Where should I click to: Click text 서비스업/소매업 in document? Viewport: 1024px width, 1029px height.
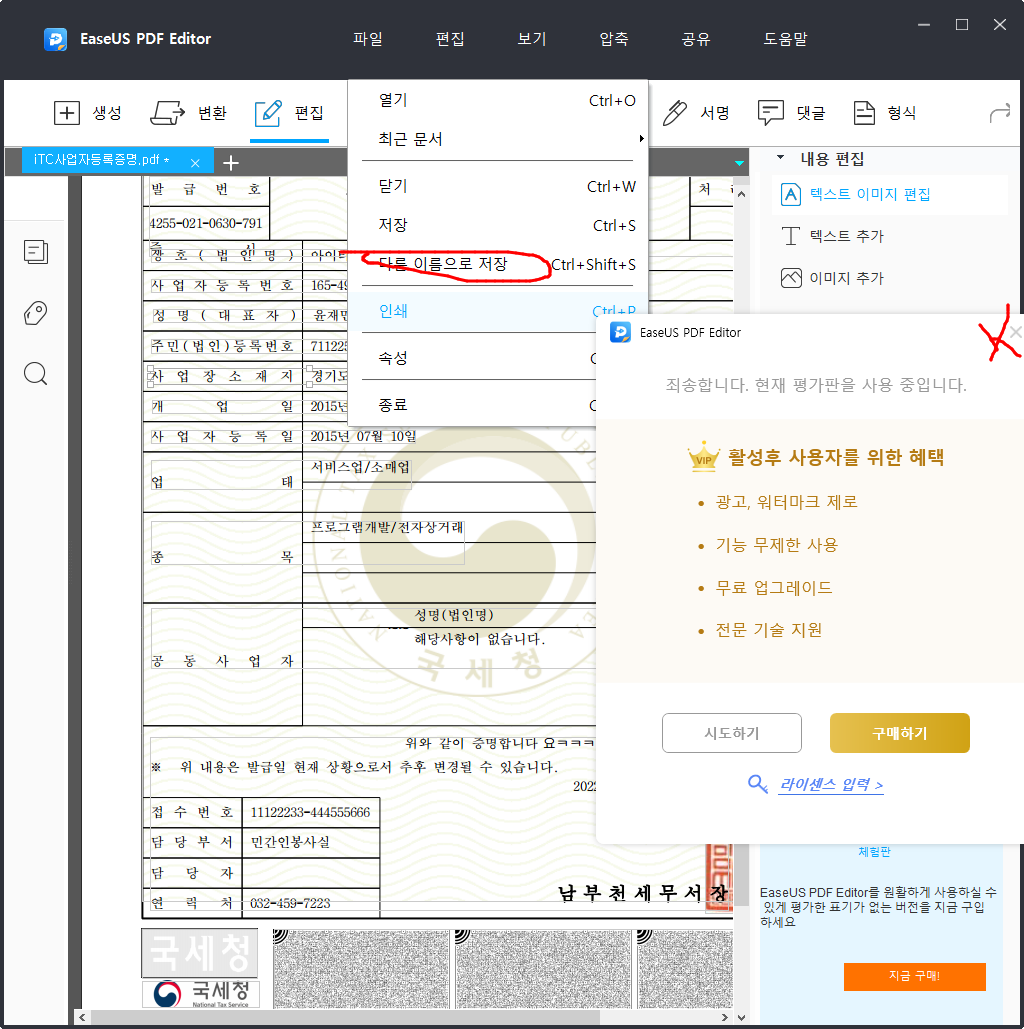pyautogui.click(x=360, y=467)
